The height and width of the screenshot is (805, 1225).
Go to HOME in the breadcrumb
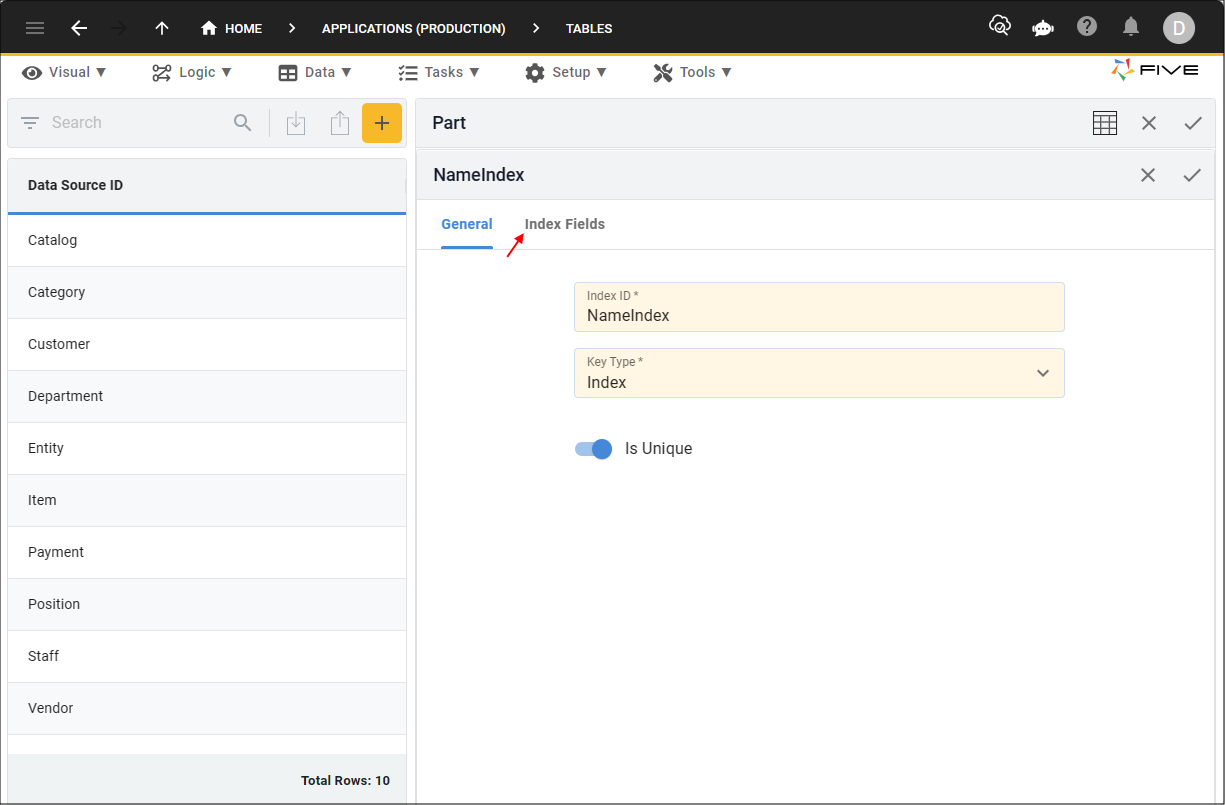click(232, 28)
